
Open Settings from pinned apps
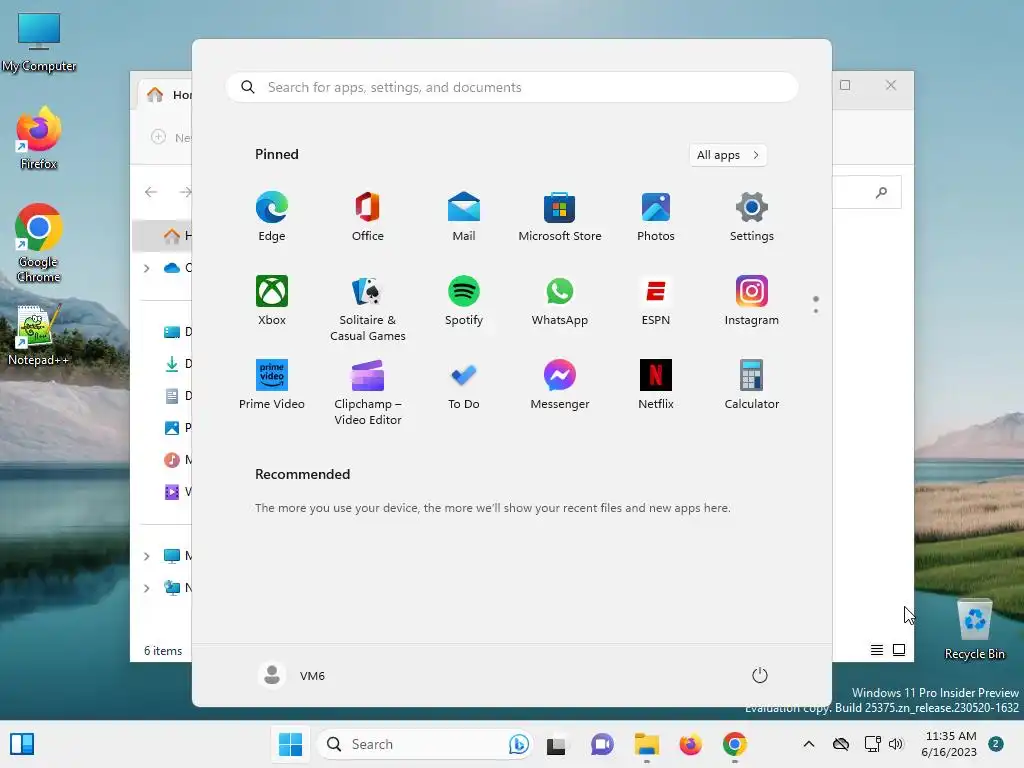click(752, 217)
